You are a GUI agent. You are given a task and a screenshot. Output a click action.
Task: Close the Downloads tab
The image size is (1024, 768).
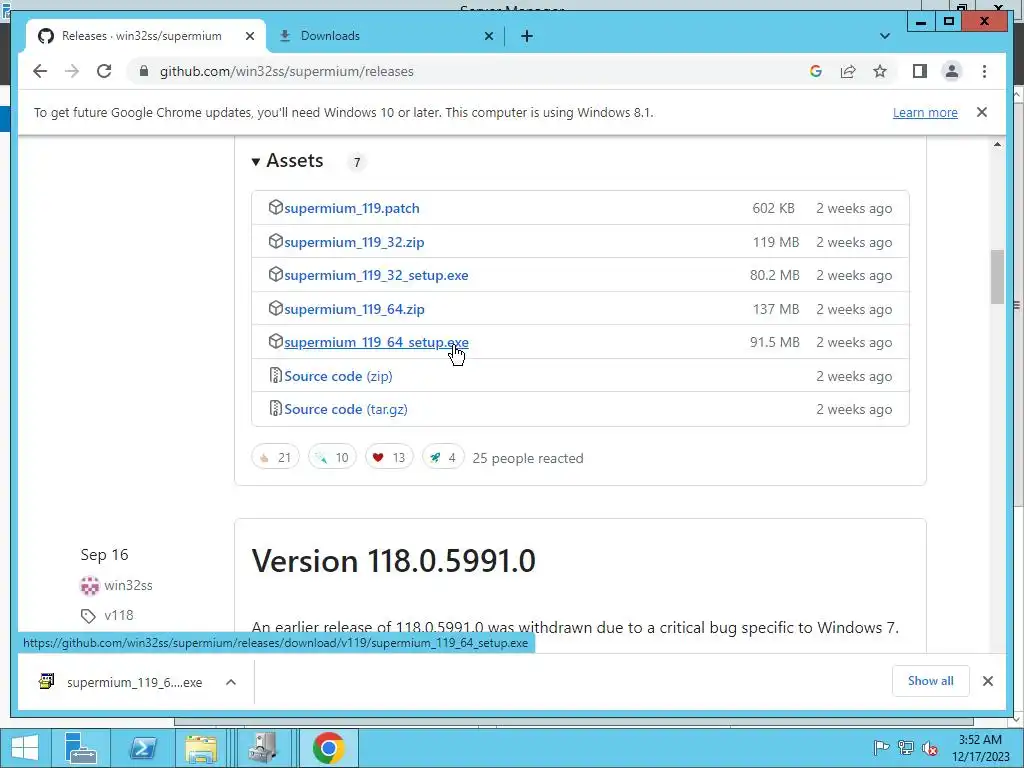coord(488,36)
